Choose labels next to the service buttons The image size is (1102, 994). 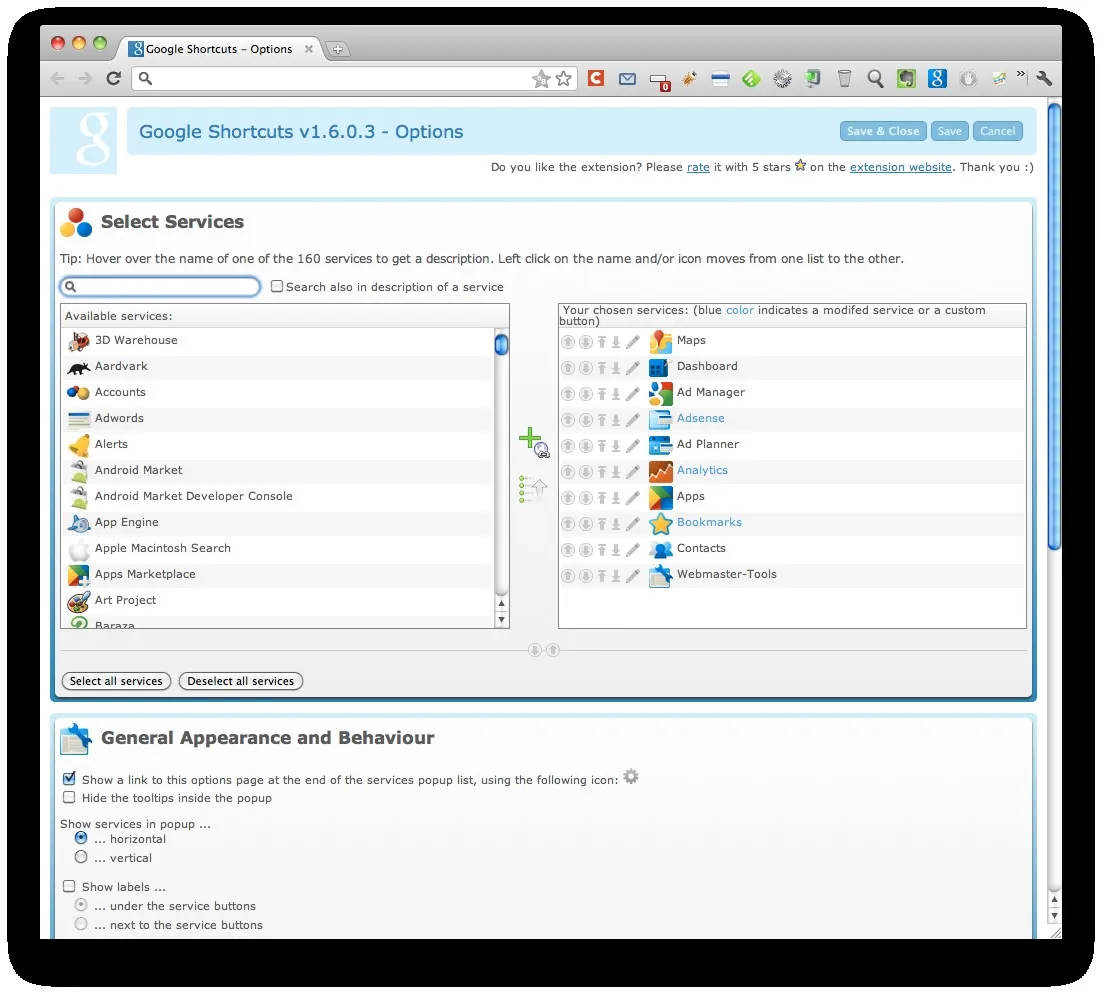(x=81, y=924)
